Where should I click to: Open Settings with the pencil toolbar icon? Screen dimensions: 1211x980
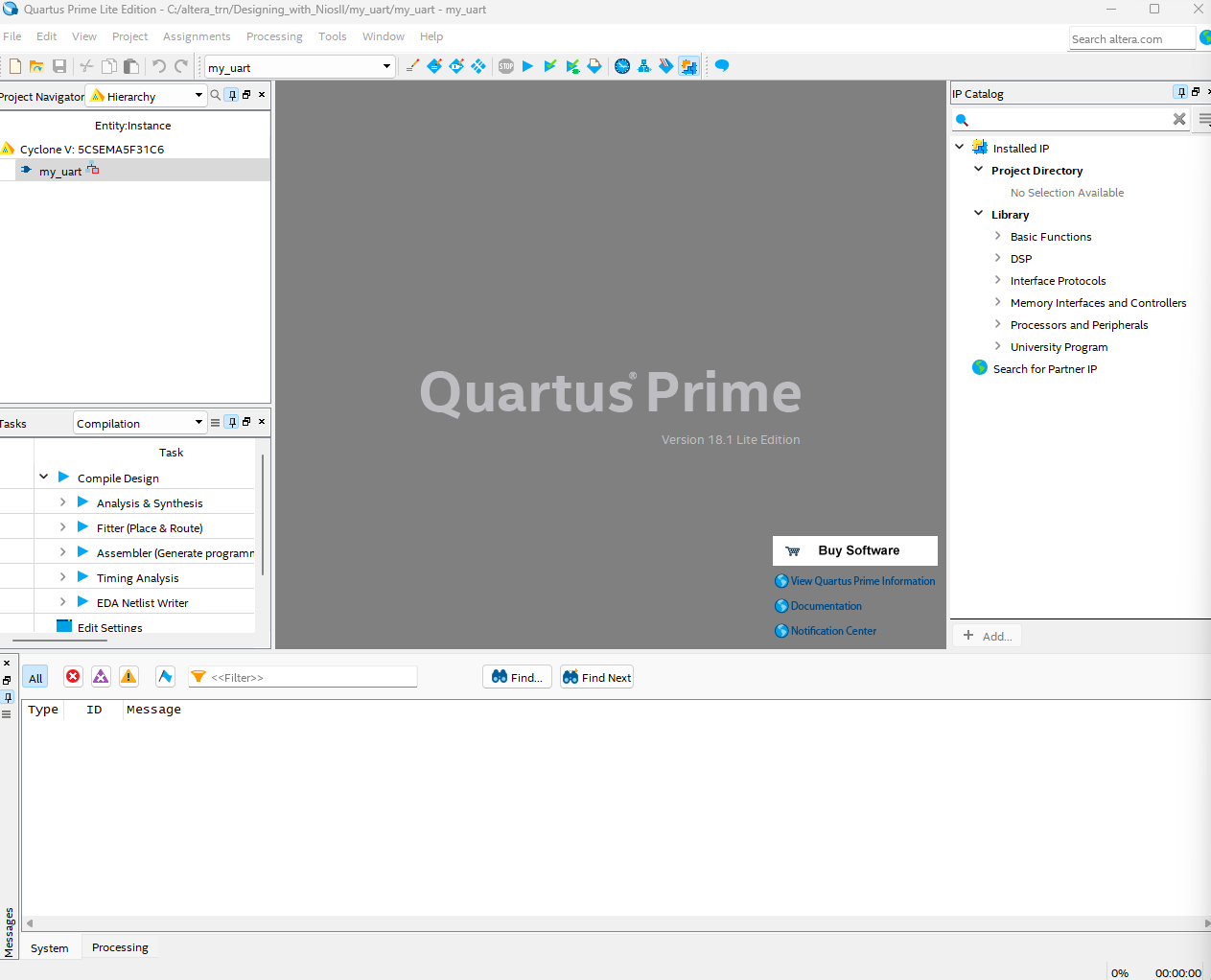(x=412, y=66)
